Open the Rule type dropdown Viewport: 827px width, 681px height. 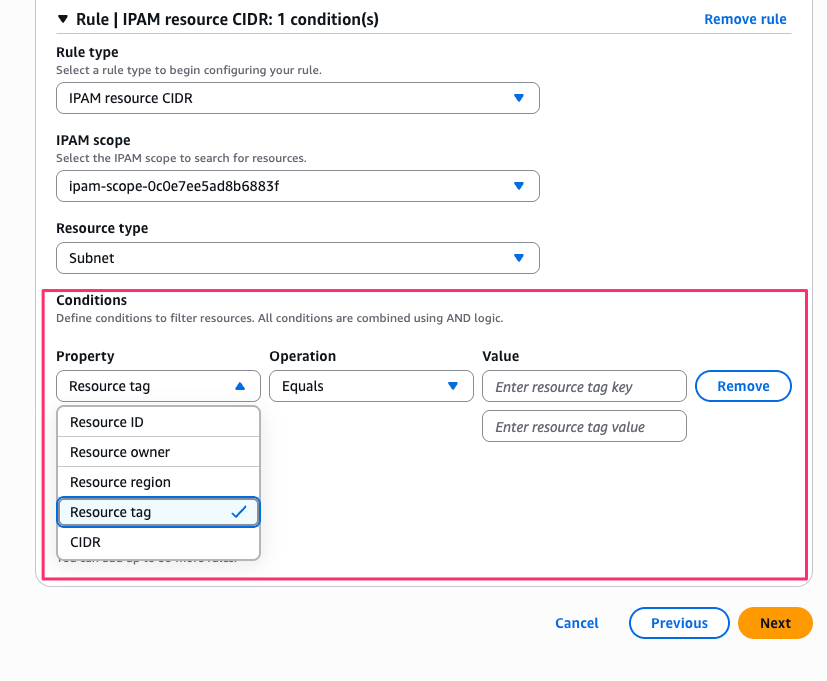[297, 98]
